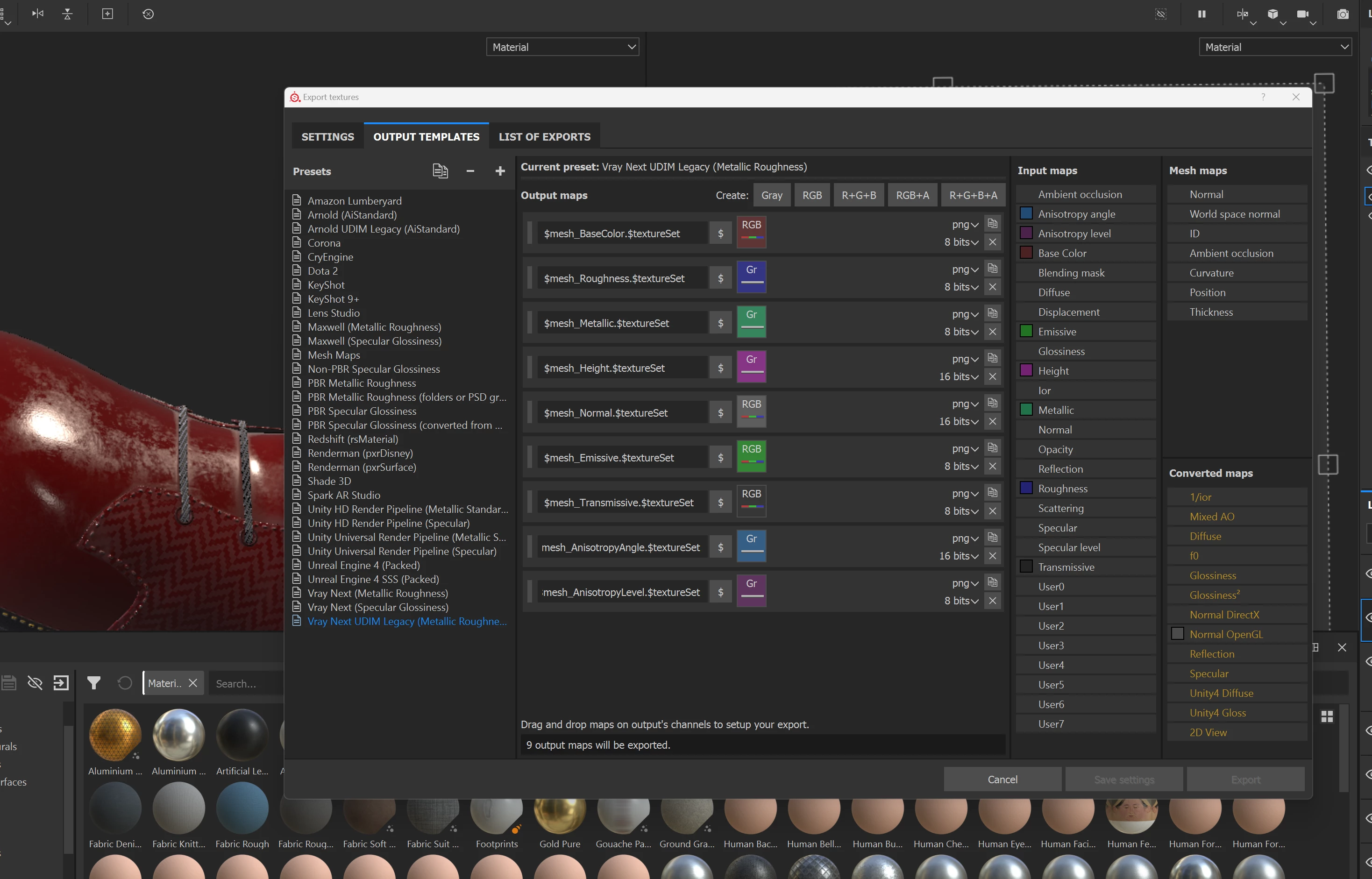This screenshot has width=1372, height=879.
Task: Delete the Roughness output map with its X
Action: click(x=993, y=287)
